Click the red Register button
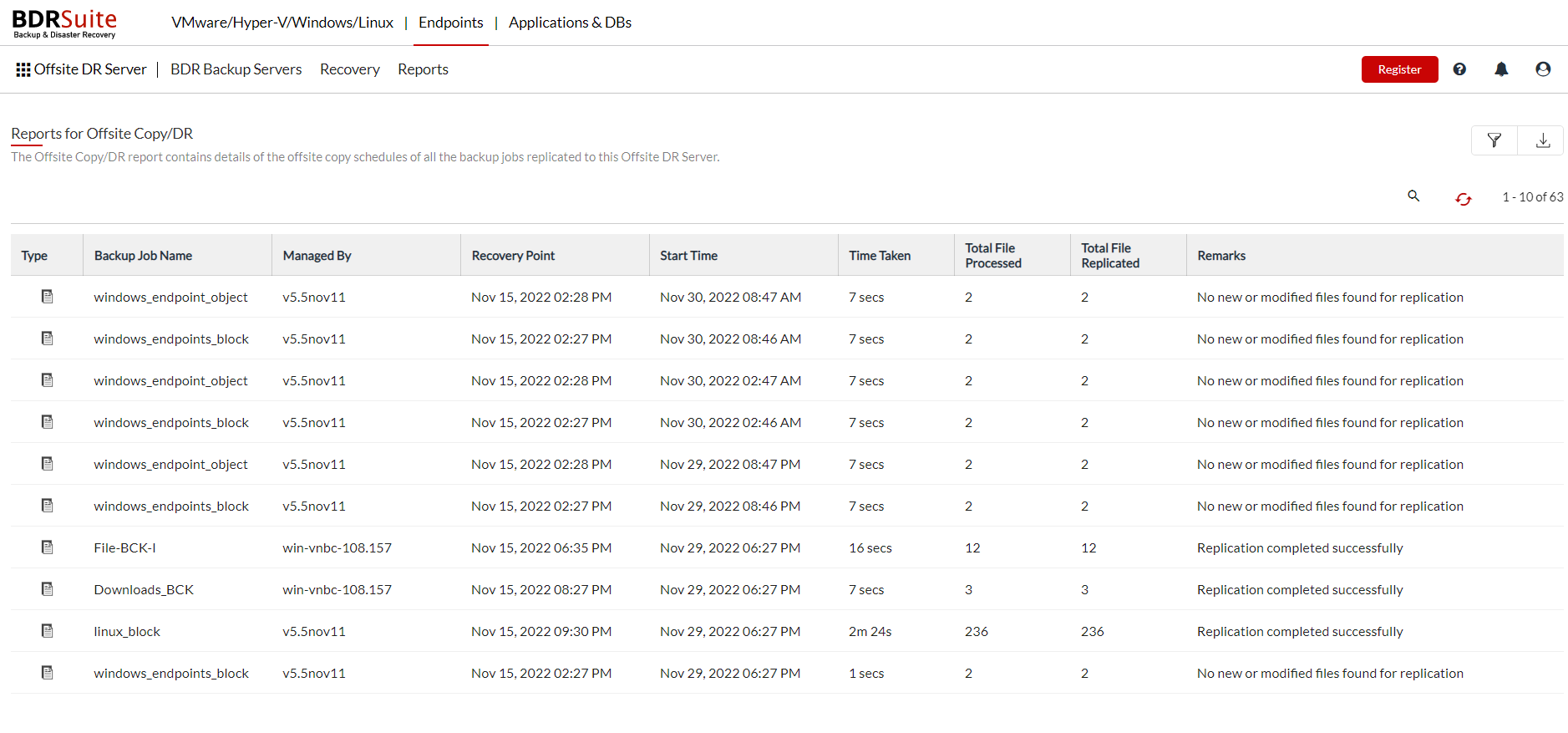 coord(1399,69)
